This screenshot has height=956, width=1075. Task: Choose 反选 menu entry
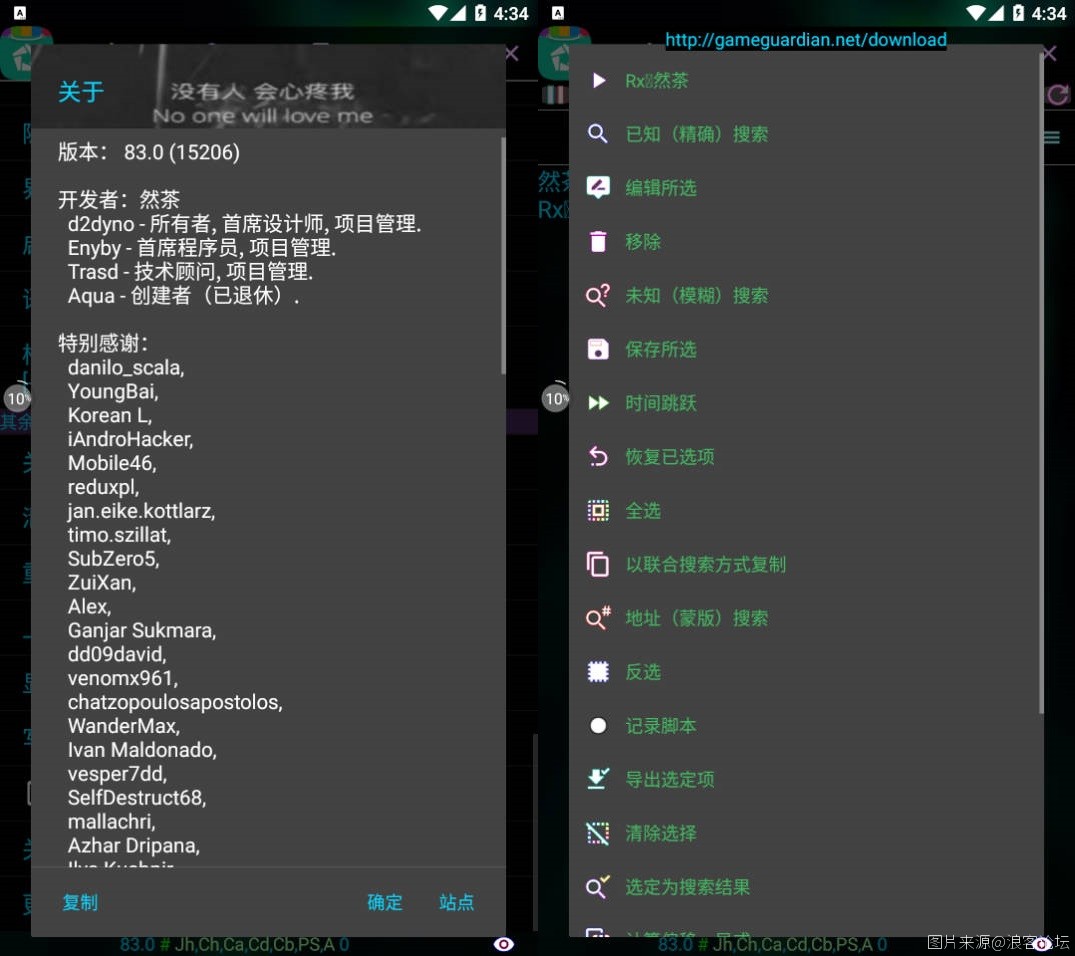tap(643, 671)
